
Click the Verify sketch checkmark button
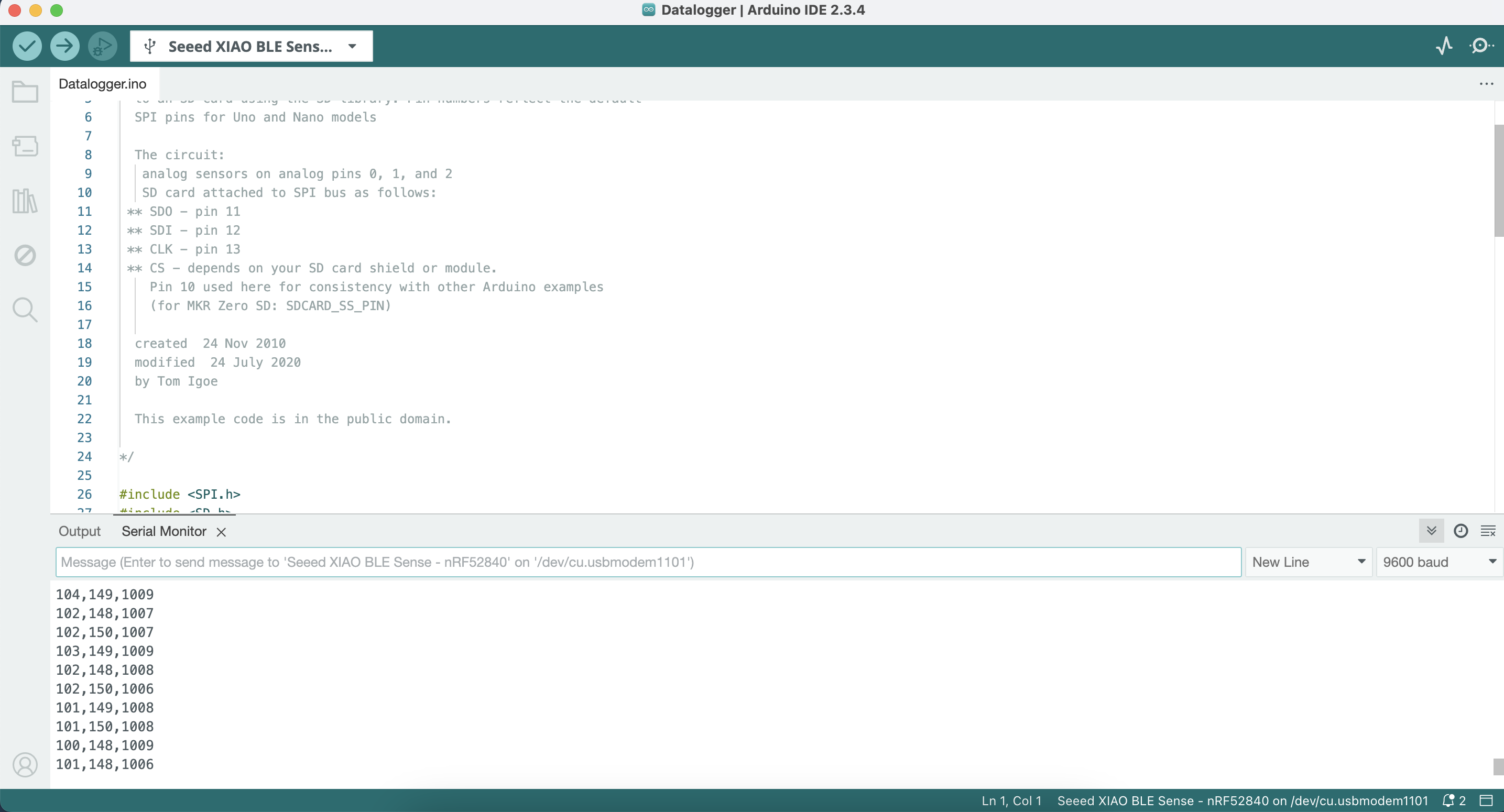point(27,46)
